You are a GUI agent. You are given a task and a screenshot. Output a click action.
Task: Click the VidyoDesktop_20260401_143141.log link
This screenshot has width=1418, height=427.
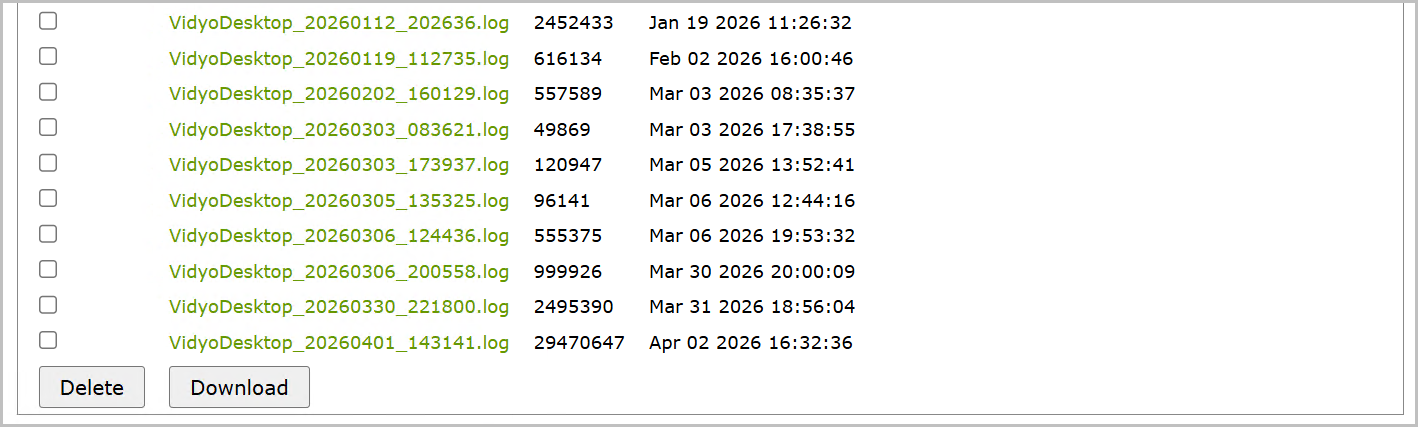pos(339,343)
